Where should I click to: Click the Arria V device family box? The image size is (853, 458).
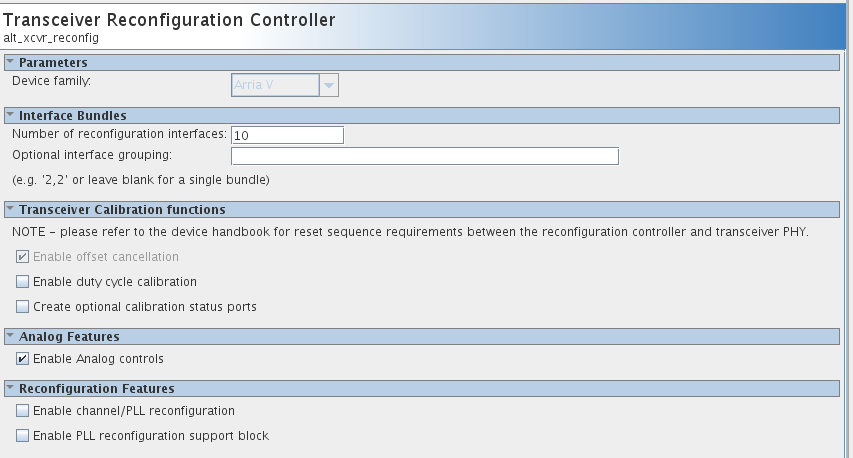click(275, 86)
